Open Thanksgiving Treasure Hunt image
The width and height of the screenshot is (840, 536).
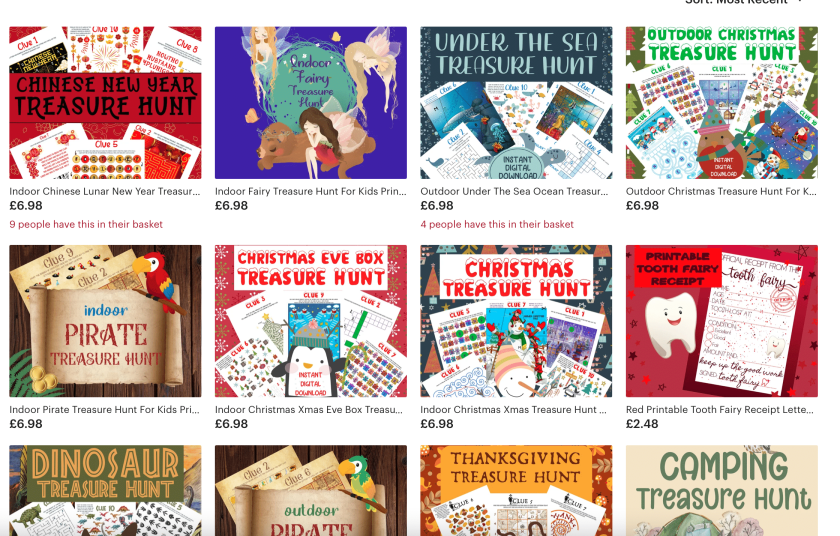point(516,490)
